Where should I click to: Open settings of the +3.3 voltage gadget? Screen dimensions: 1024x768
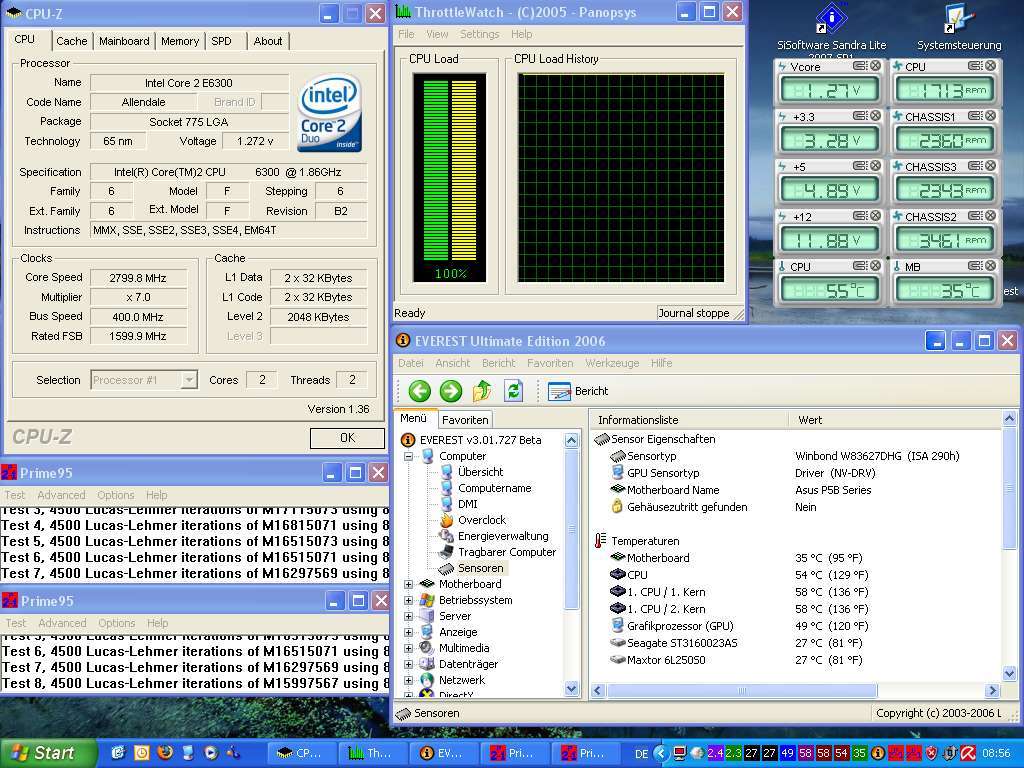pyautogui.click(x=860, y=116)
